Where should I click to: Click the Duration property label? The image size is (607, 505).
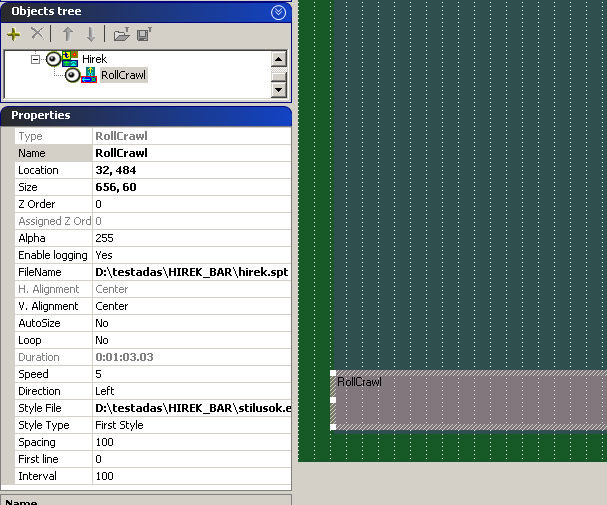click(x=53, y=357)
